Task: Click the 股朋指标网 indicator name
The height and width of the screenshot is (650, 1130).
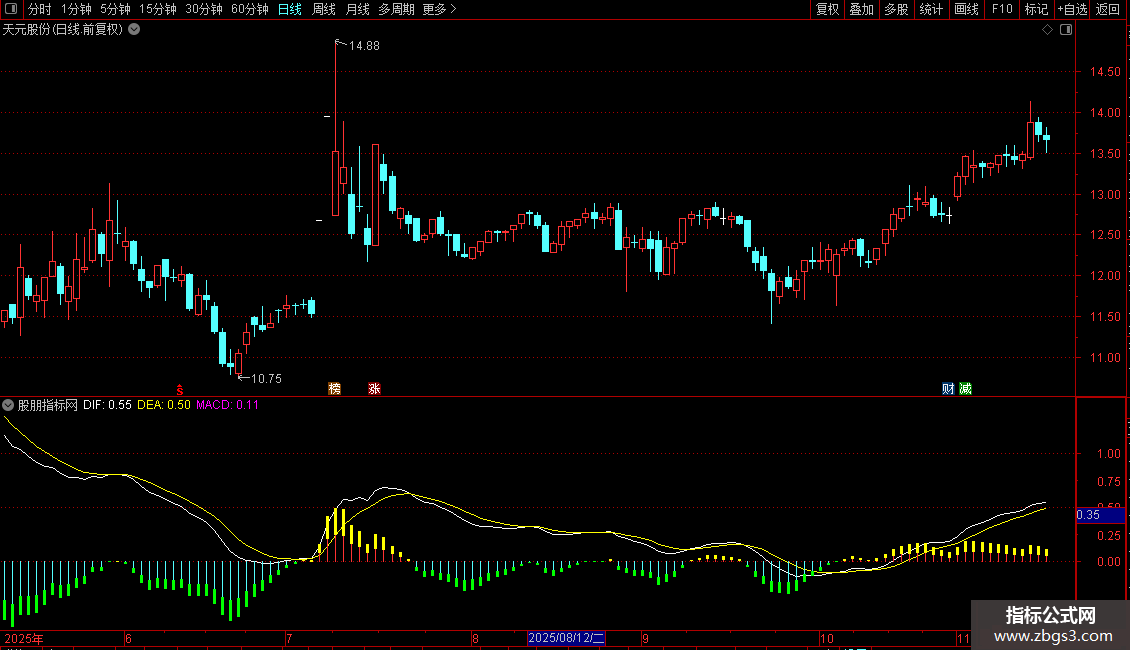Action: tap(48, 405)
